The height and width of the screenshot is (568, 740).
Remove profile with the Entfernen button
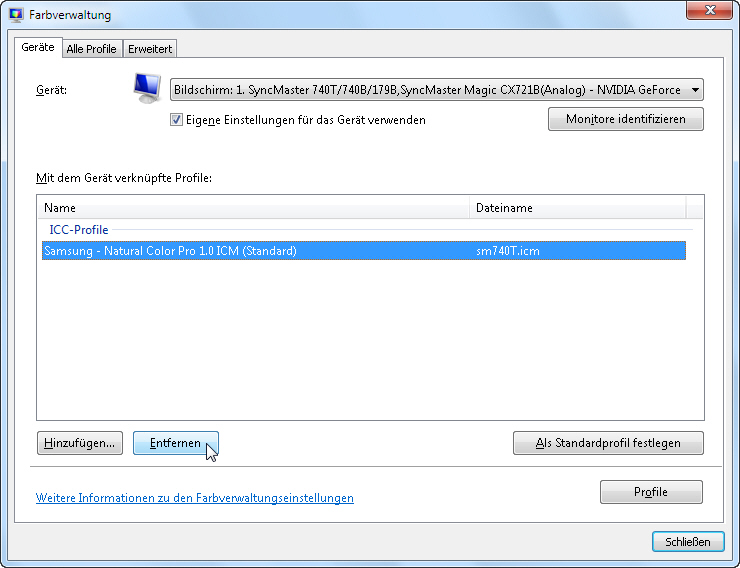point(175,443)
